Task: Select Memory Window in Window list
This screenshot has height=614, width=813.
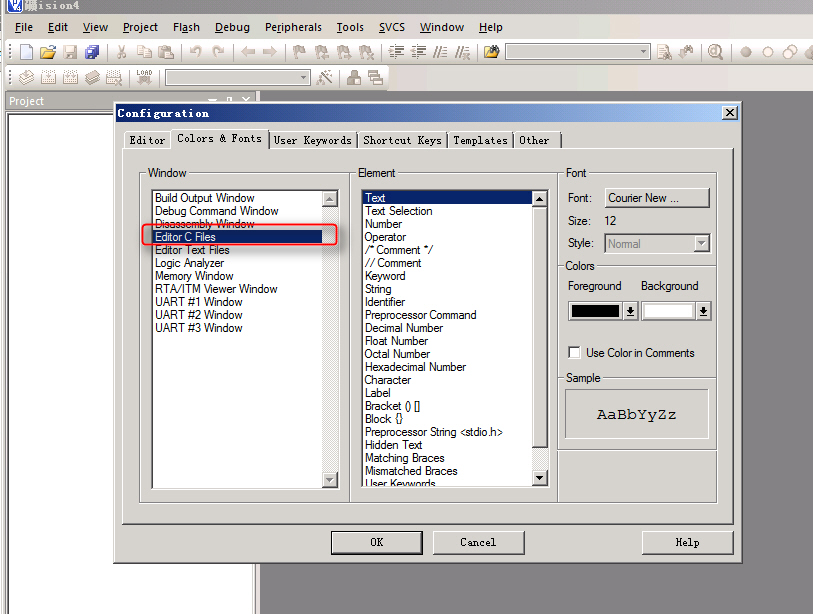Action: (194, 276)
